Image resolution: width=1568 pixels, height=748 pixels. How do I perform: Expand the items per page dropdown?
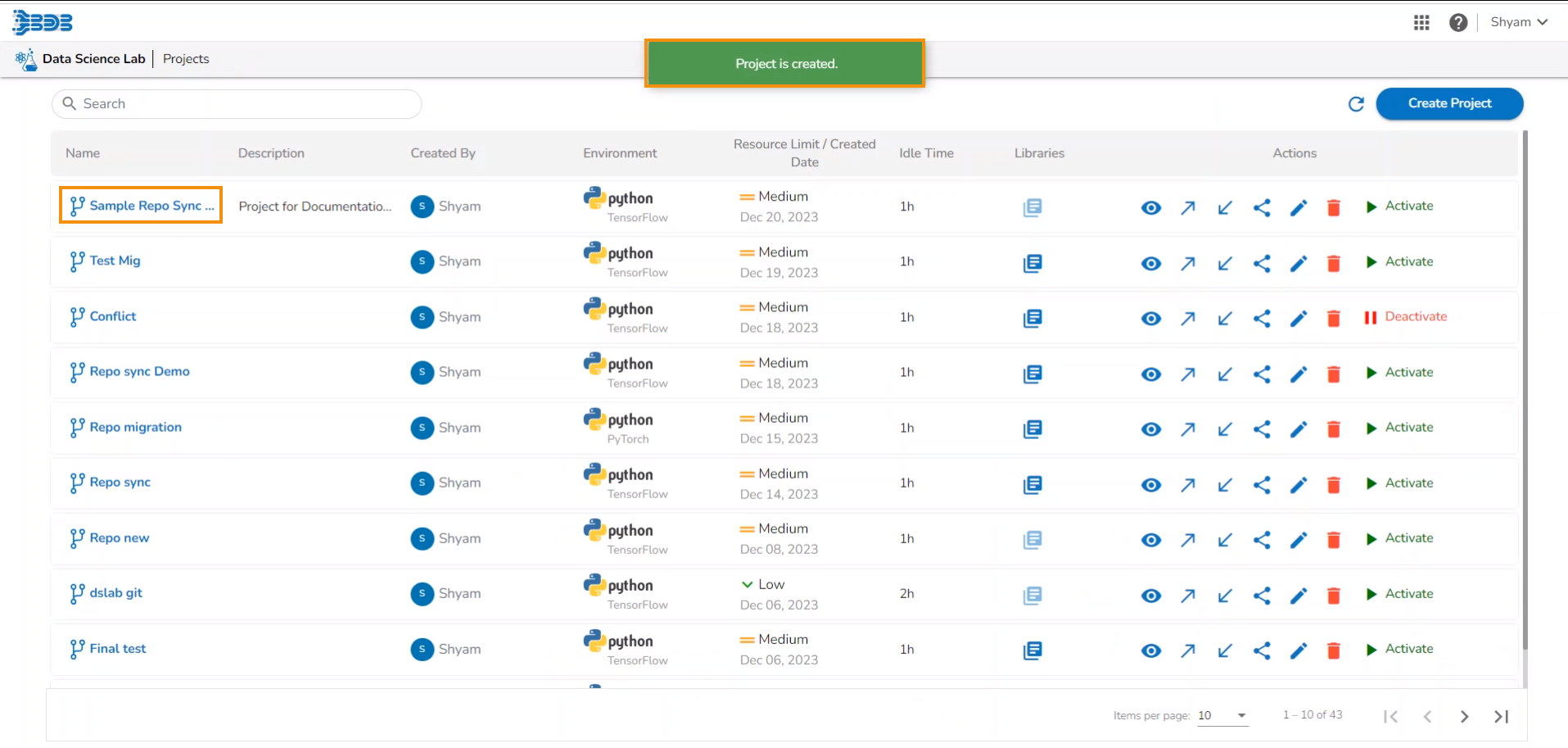[x=1222, y=716]
